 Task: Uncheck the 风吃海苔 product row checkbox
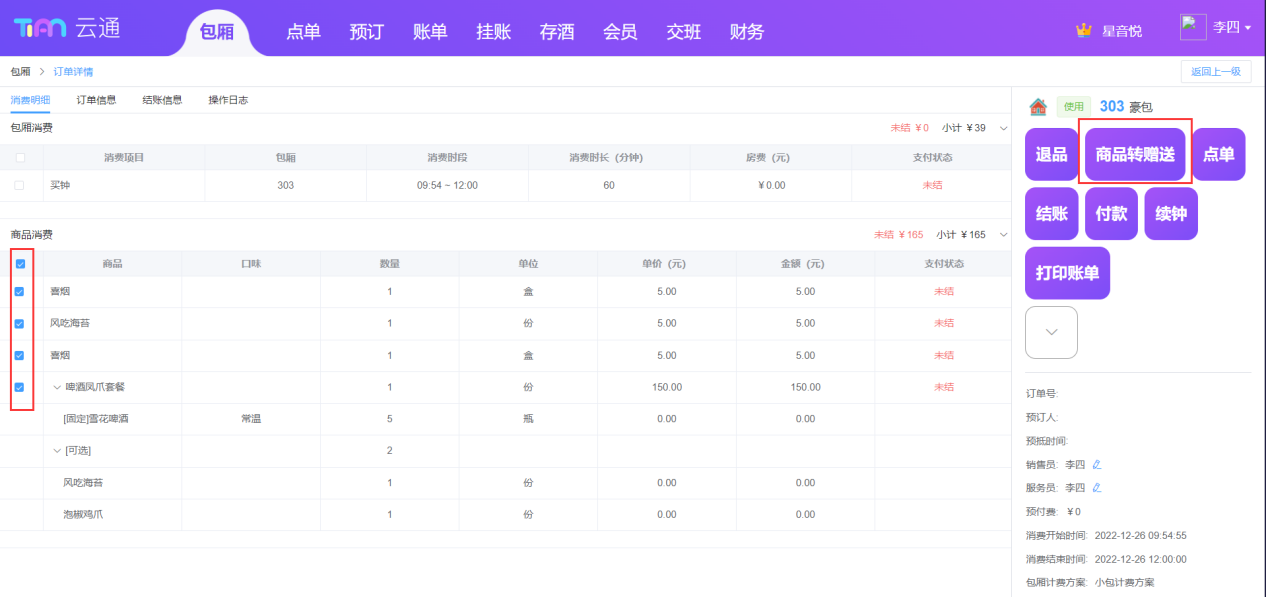(20, 324)
